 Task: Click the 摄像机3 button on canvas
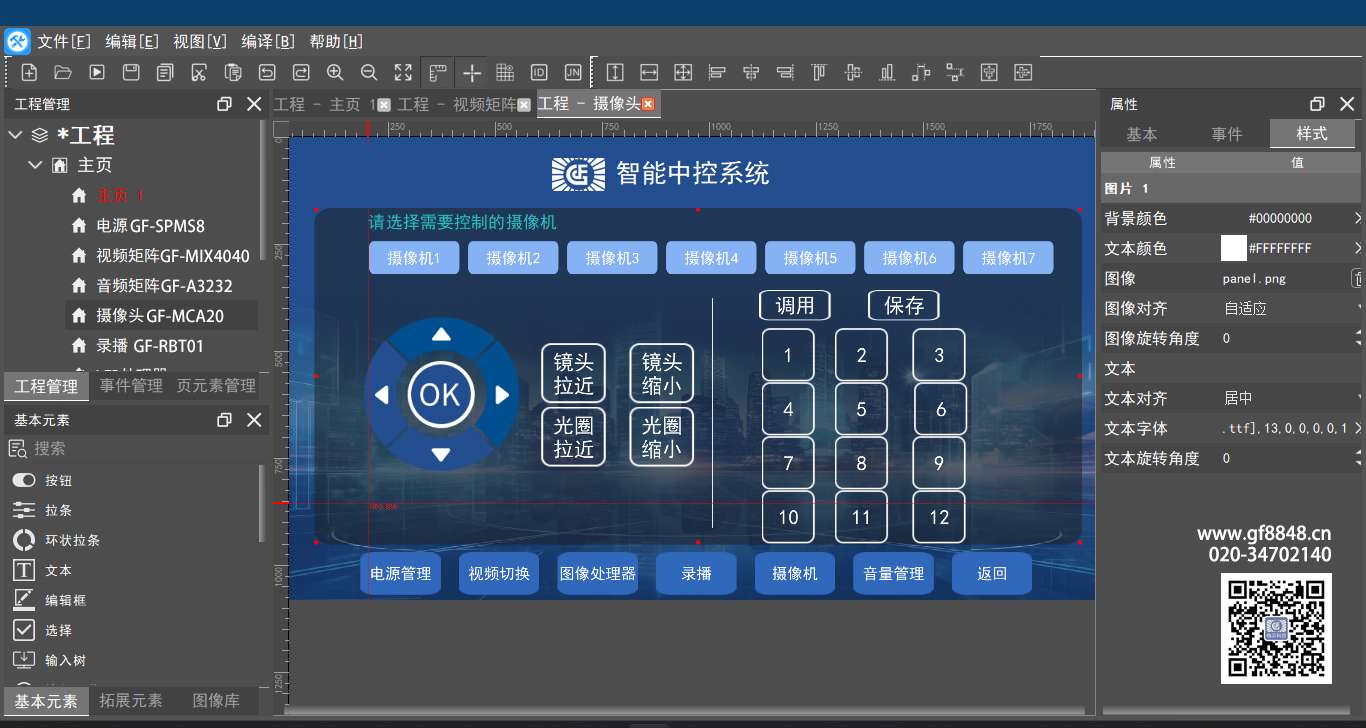[x=612, y=258]
